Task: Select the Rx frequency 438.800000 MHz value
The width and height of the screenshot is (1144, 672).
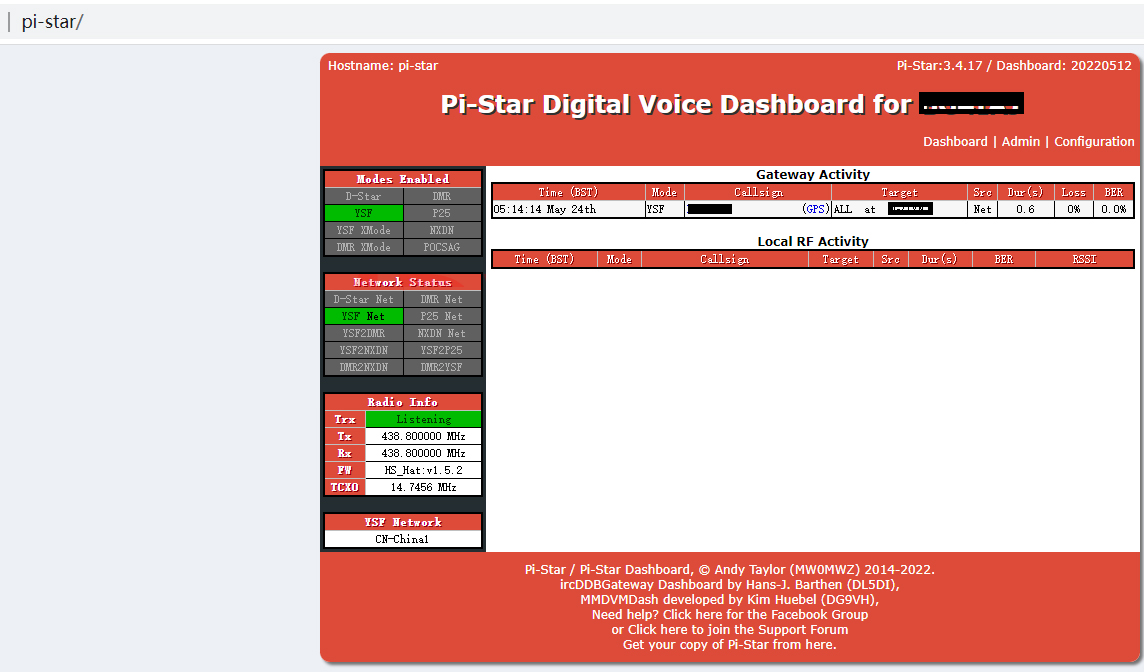Action: (x=423, y=453)
